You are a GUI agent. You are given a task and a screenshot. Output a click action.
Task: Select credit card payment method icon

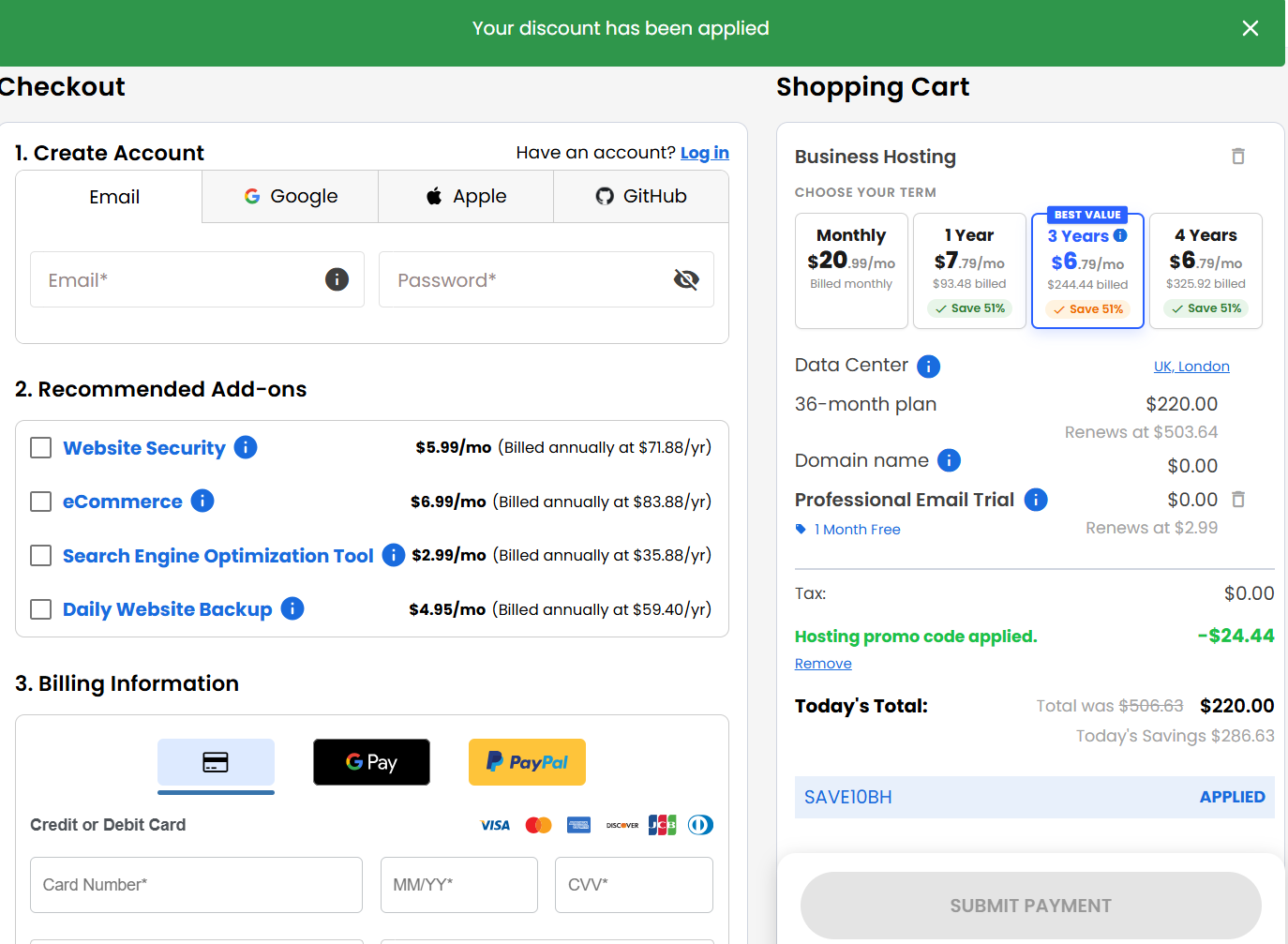(216, 762)
